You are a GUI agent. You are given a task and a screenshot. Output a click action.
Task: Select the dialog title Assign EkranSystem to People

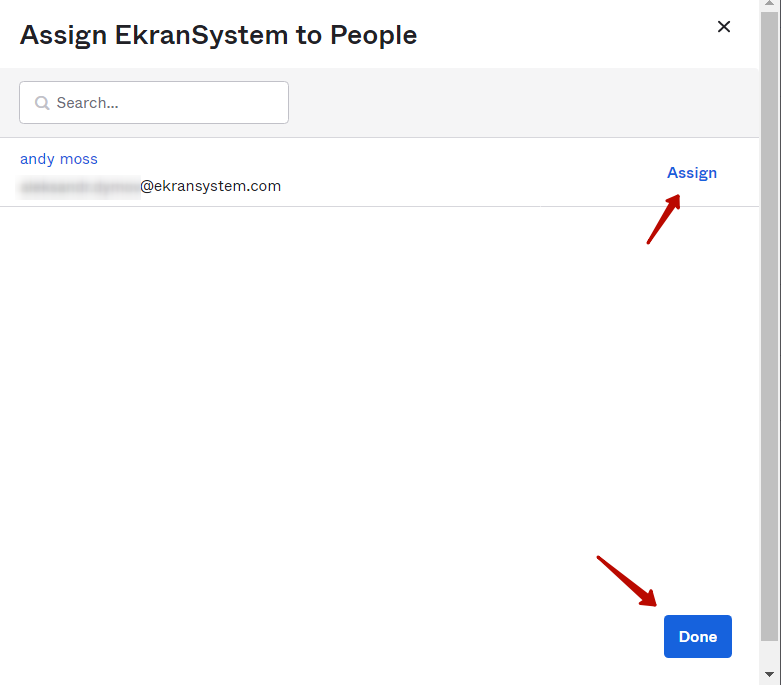pos(218,35)
